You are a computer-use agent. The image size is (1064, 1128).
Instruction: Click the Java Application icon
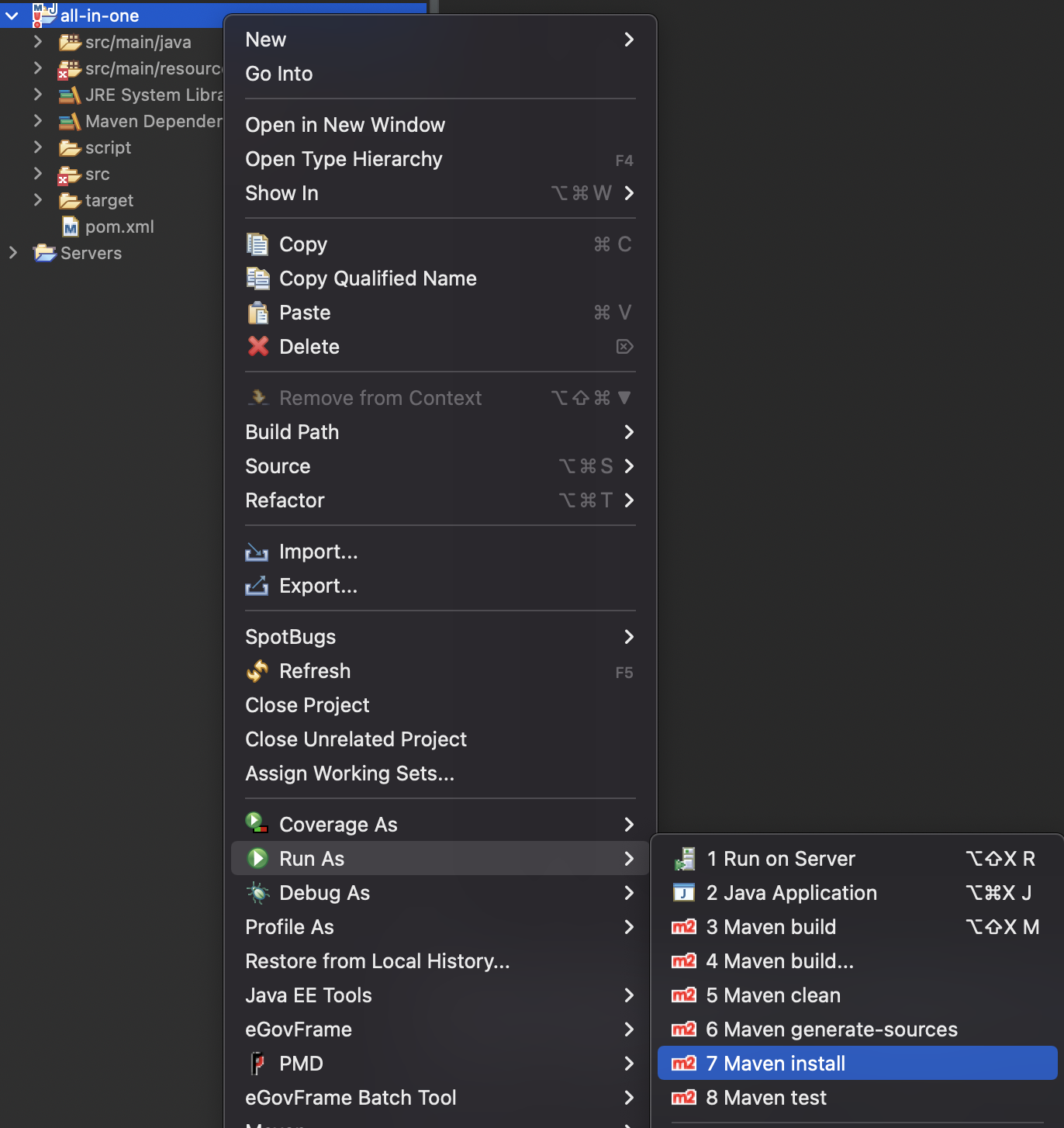coord(684,893)
